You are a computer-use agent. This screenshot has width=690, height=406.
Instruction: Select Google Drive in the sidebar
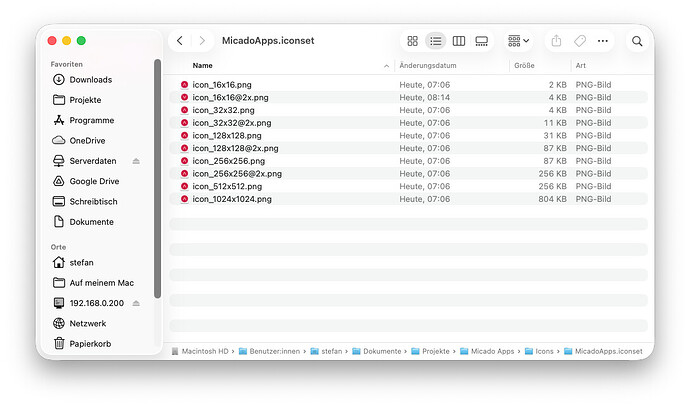[x=94, y=181]
